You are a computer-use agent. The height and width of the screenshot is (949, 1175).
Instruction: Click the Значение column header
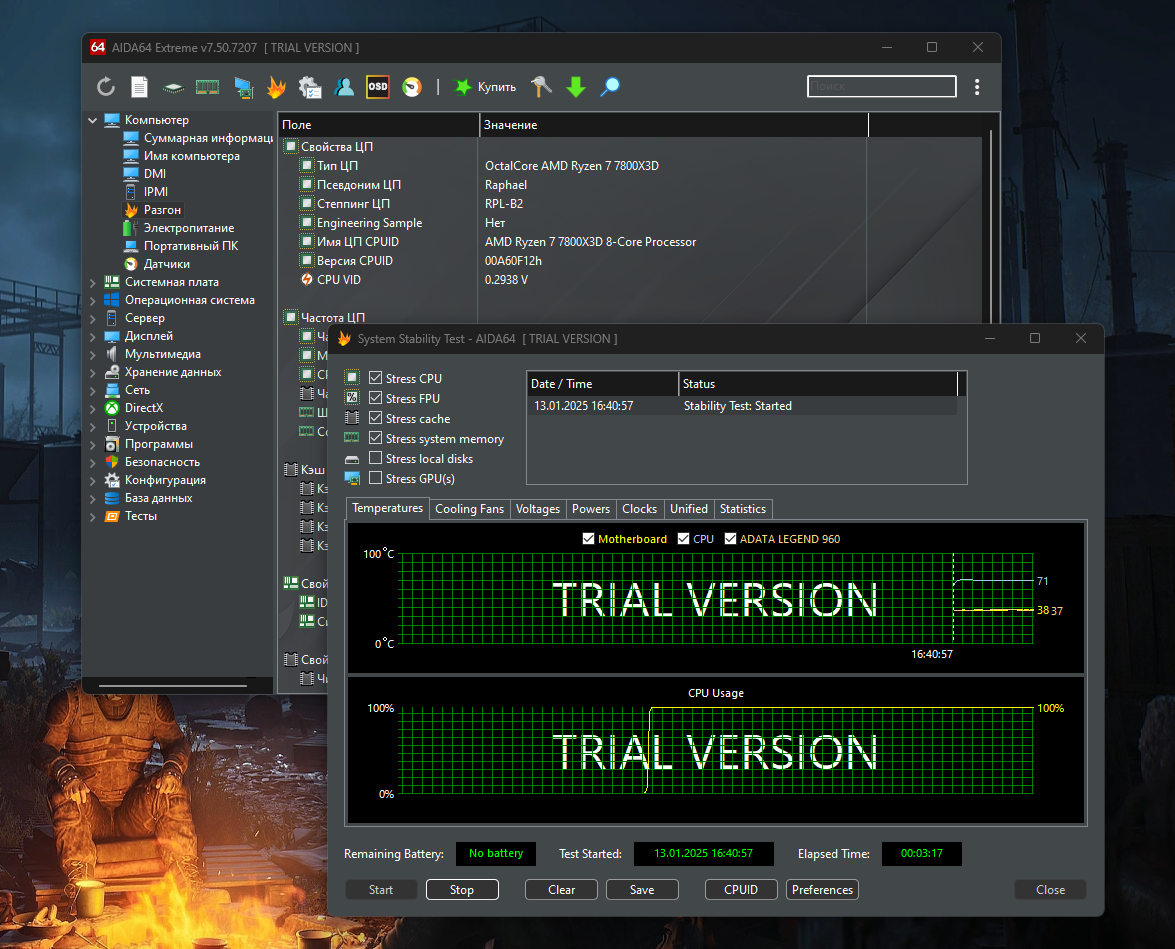tap(673, 125)
